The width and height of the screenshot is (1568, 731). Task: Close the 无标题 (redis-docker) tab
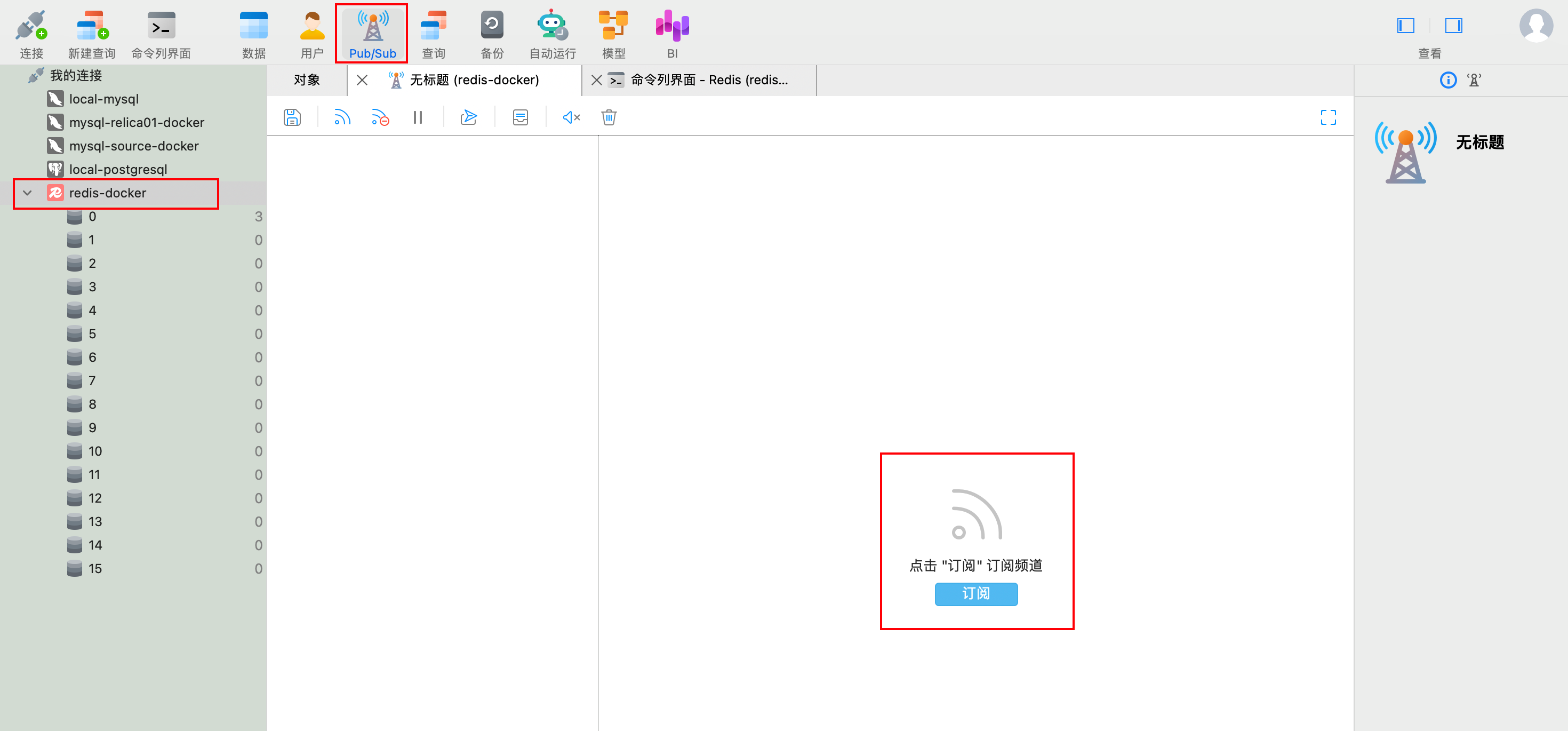(362, 80)
